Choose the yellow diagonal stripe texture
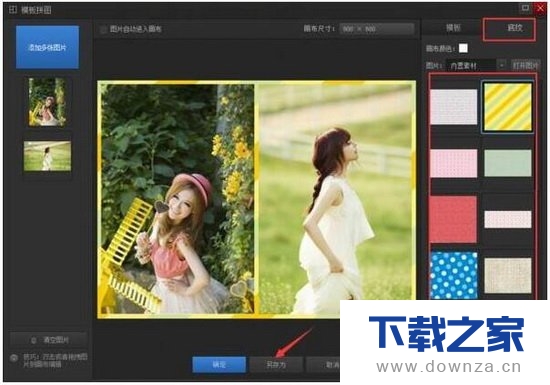Image resolution: width=550 pixels, height=385 pixels. 508,107
